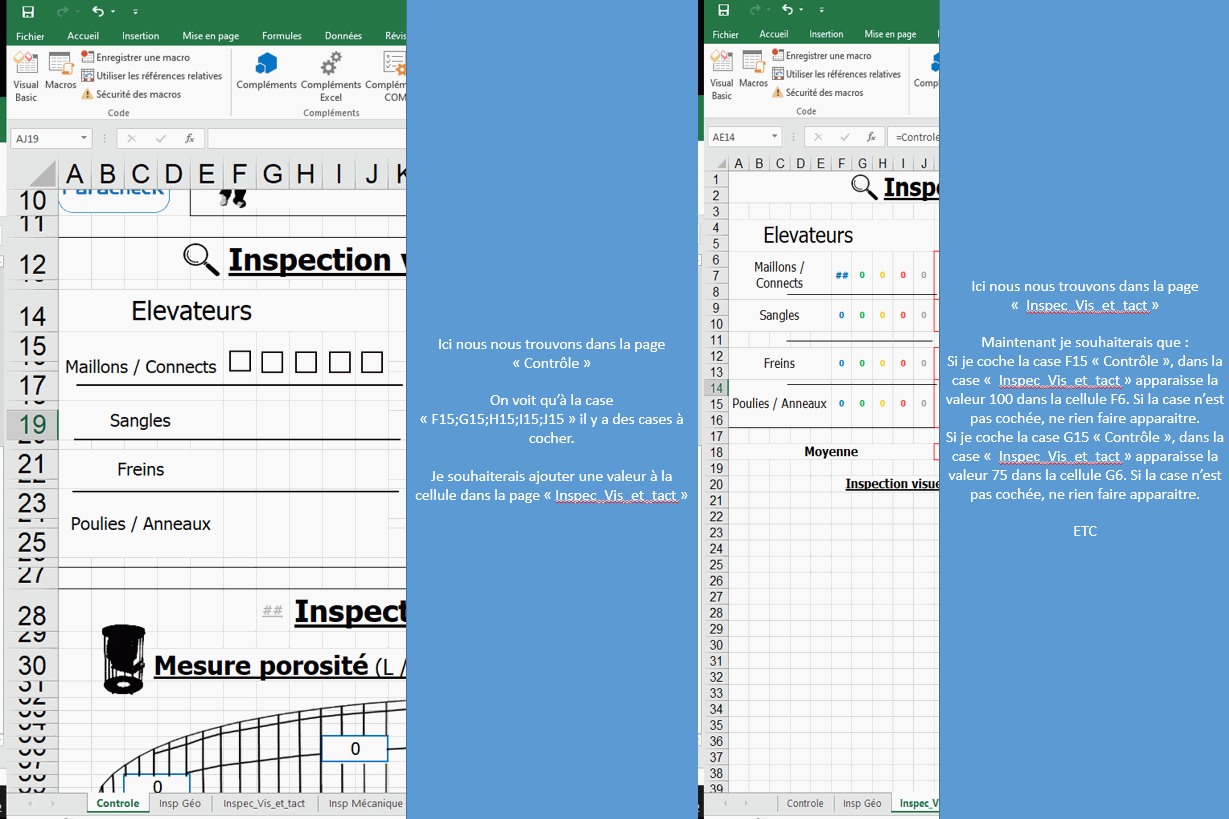Open the Macros list in the left window
This screenshot has width=1229, height=819.
(x=61, y=72)
